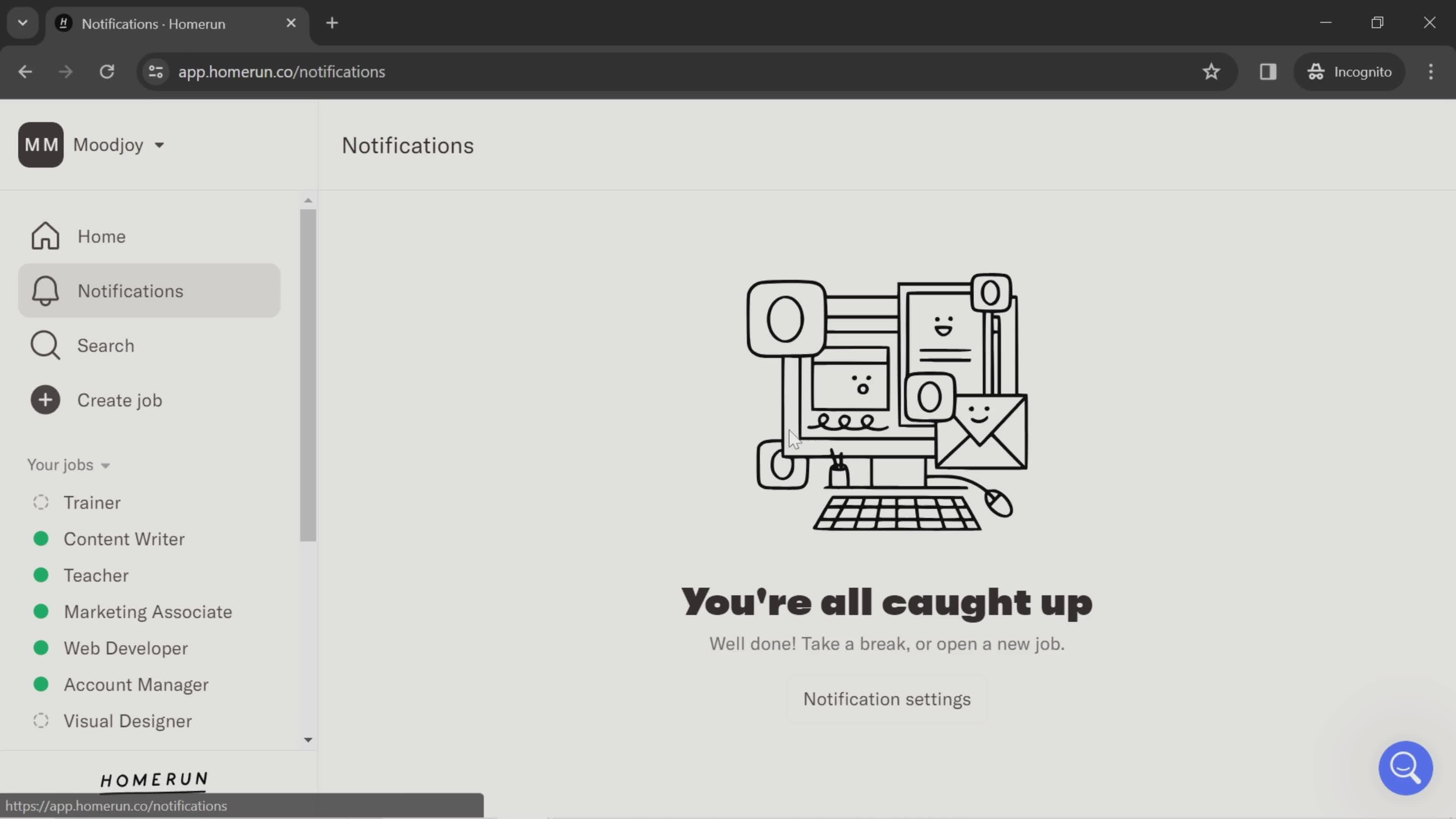Reload the page
The height and width of the screenshot is (819, 1456).
[107, 72]
